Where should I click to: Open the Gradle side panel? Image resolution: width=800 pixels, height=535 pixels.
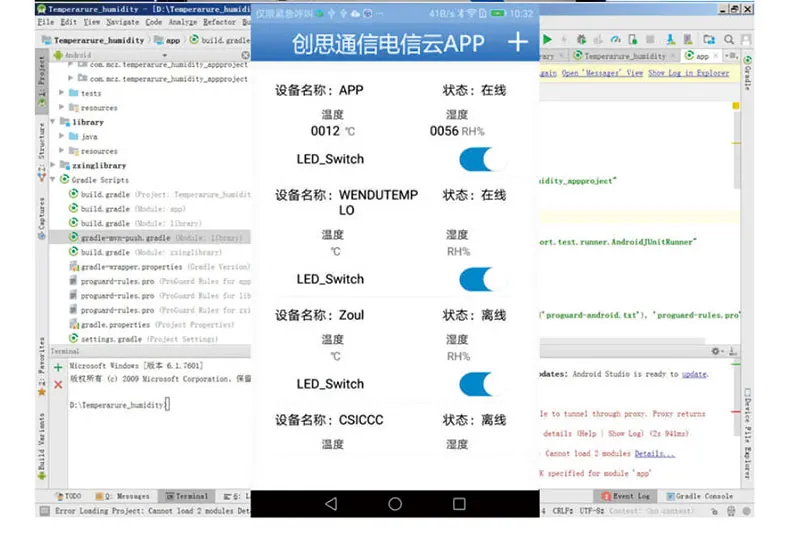coord(747,72)
